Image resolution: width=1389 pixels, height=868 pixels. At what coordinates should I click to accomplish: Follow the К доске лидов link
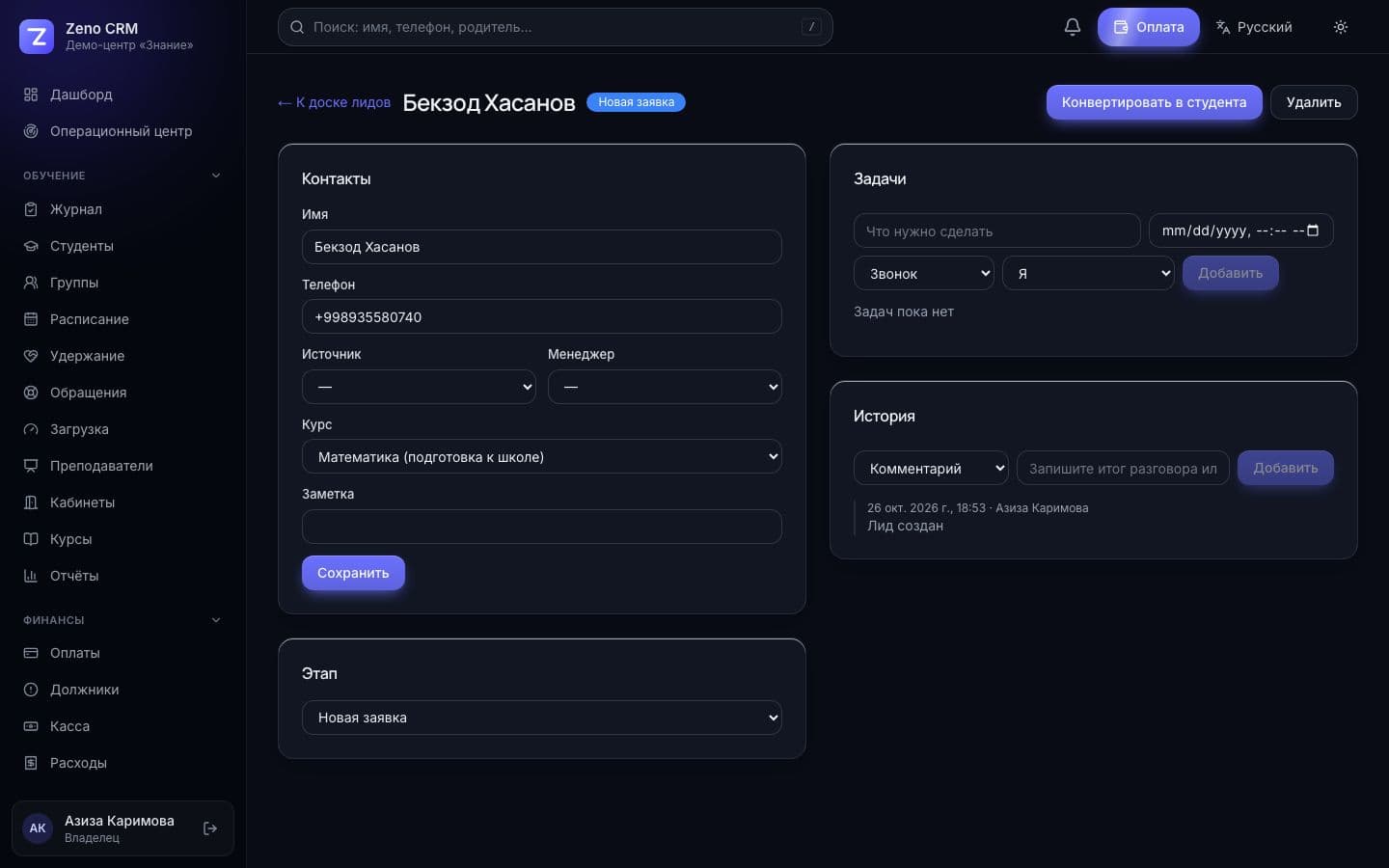[x=334, y=102]
